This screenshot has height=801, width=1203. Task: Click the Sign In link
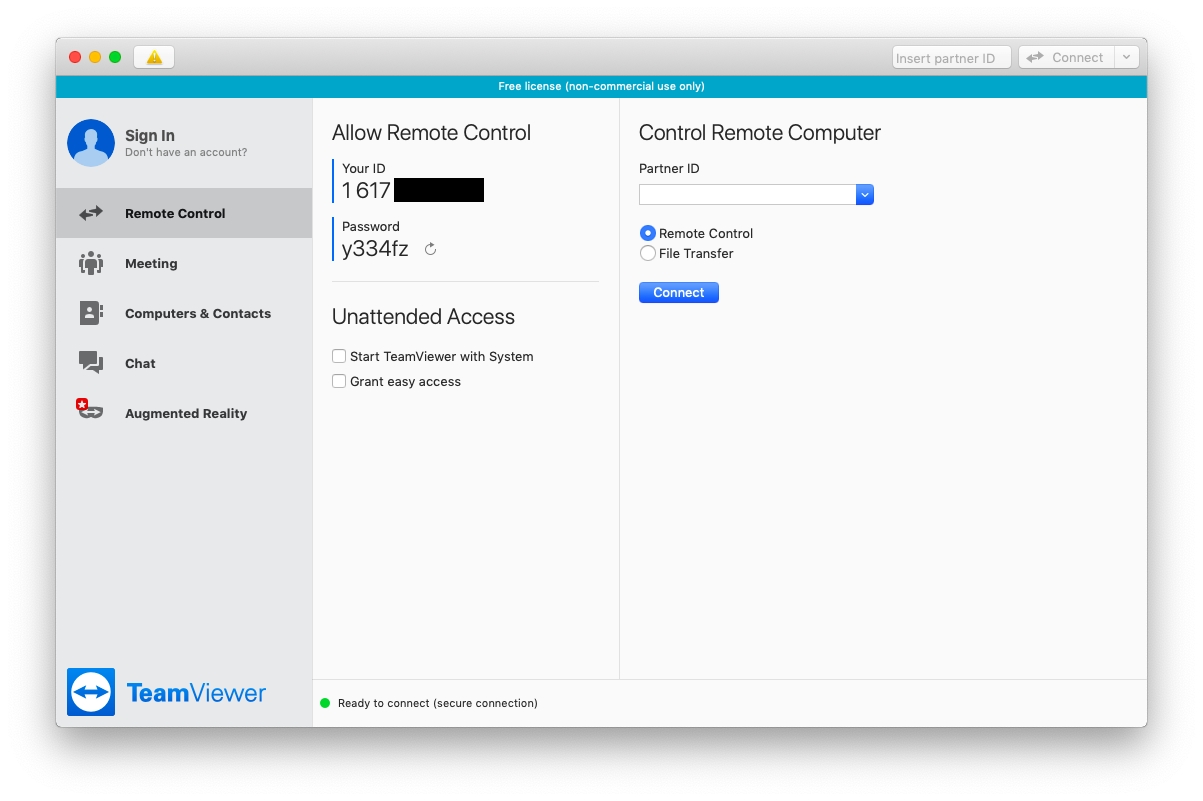[x=150, y=136]
